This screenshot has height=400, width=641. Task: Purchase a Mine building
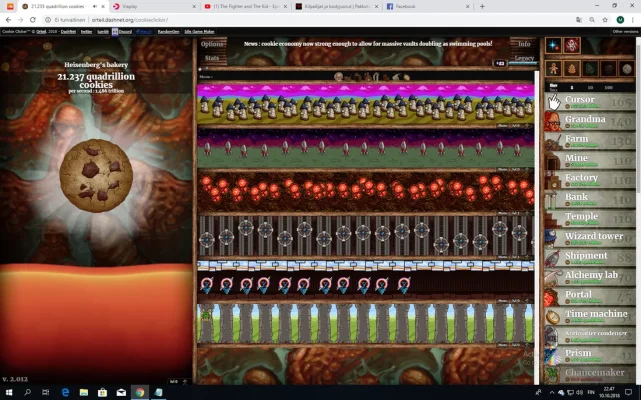coord(590,160)
